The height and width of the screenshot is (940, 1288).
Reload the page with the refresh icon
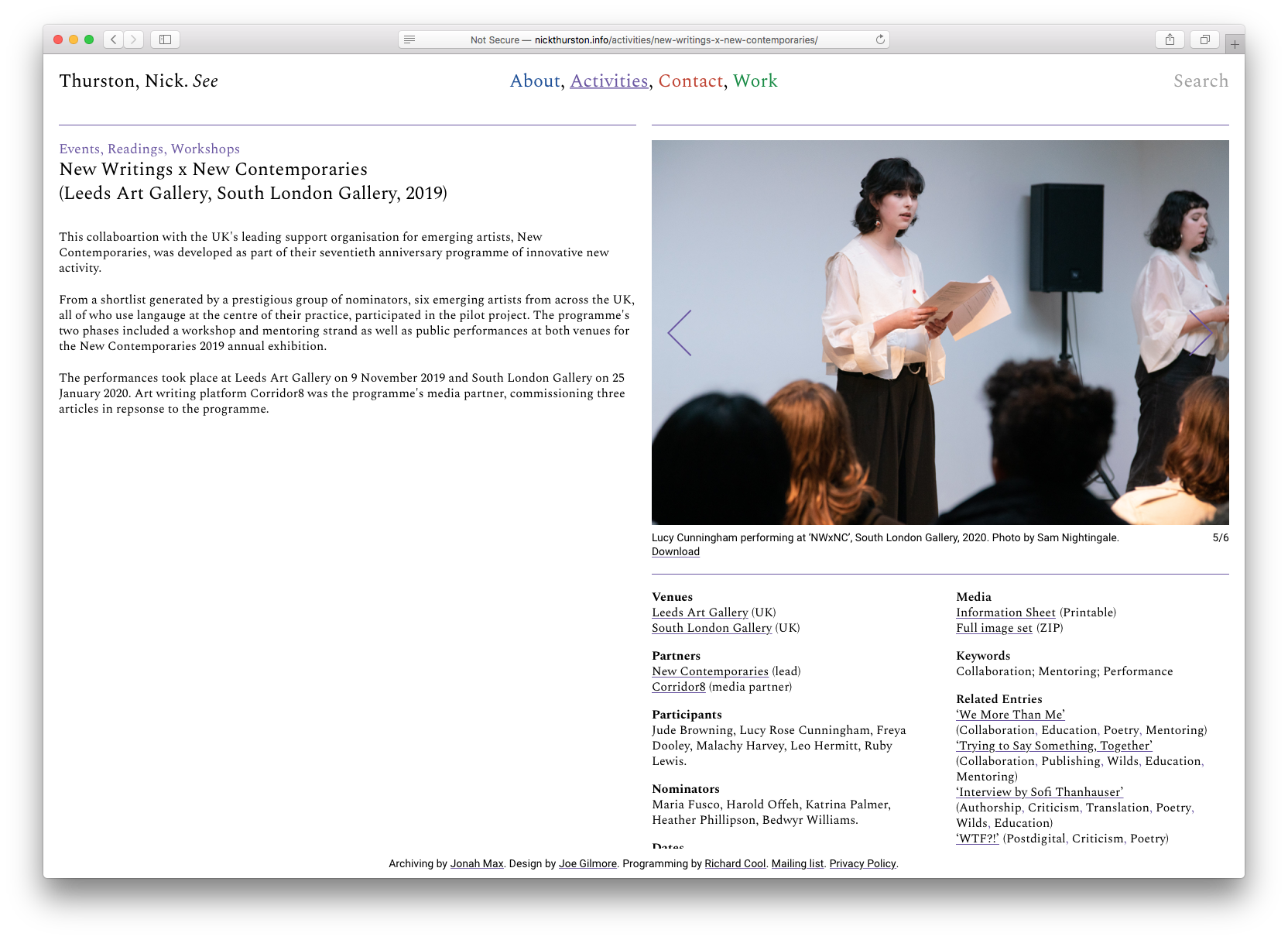click(880, 39)
